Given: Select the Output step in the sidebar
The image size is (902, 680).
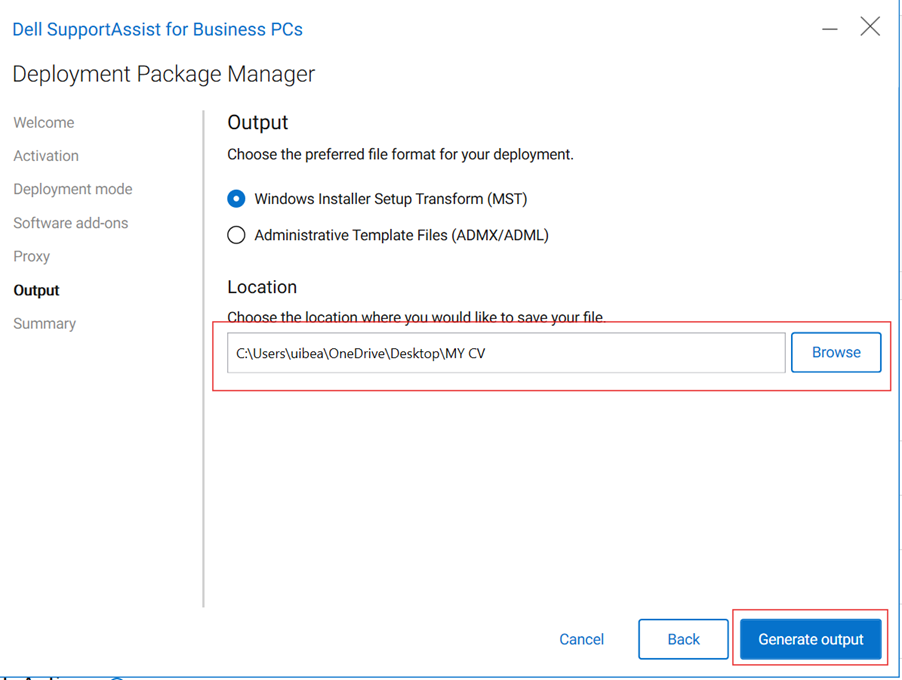Looking at the screenshot, I should 36,290.
